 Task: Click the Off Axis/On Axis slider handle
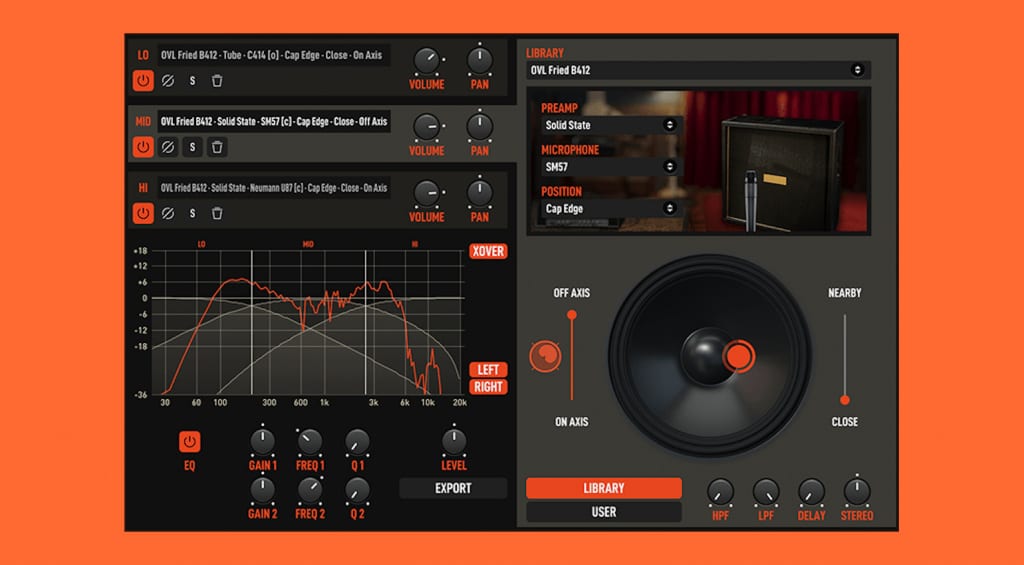tap(572, 315)
